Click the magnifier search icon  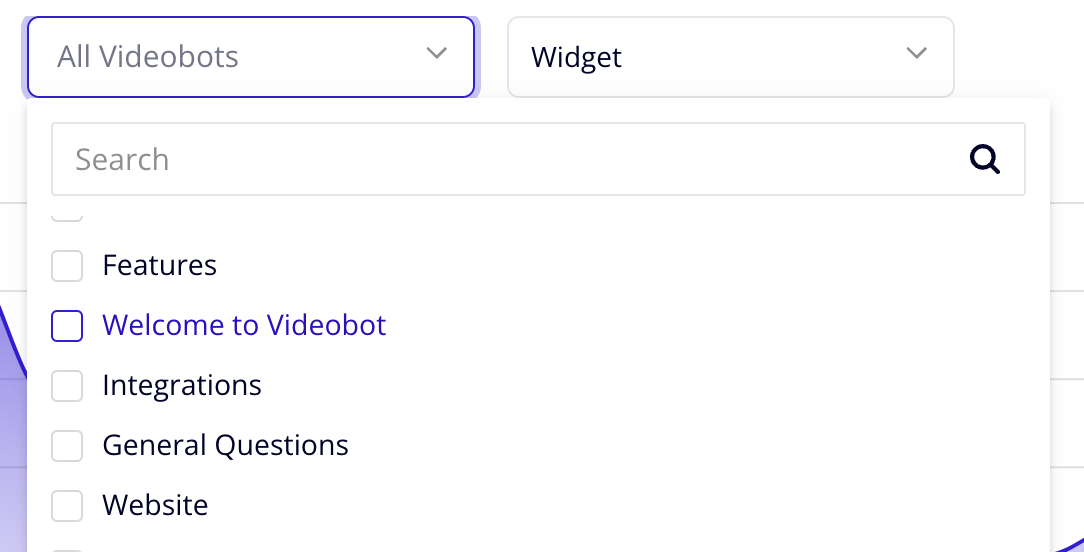coord(985,159)
